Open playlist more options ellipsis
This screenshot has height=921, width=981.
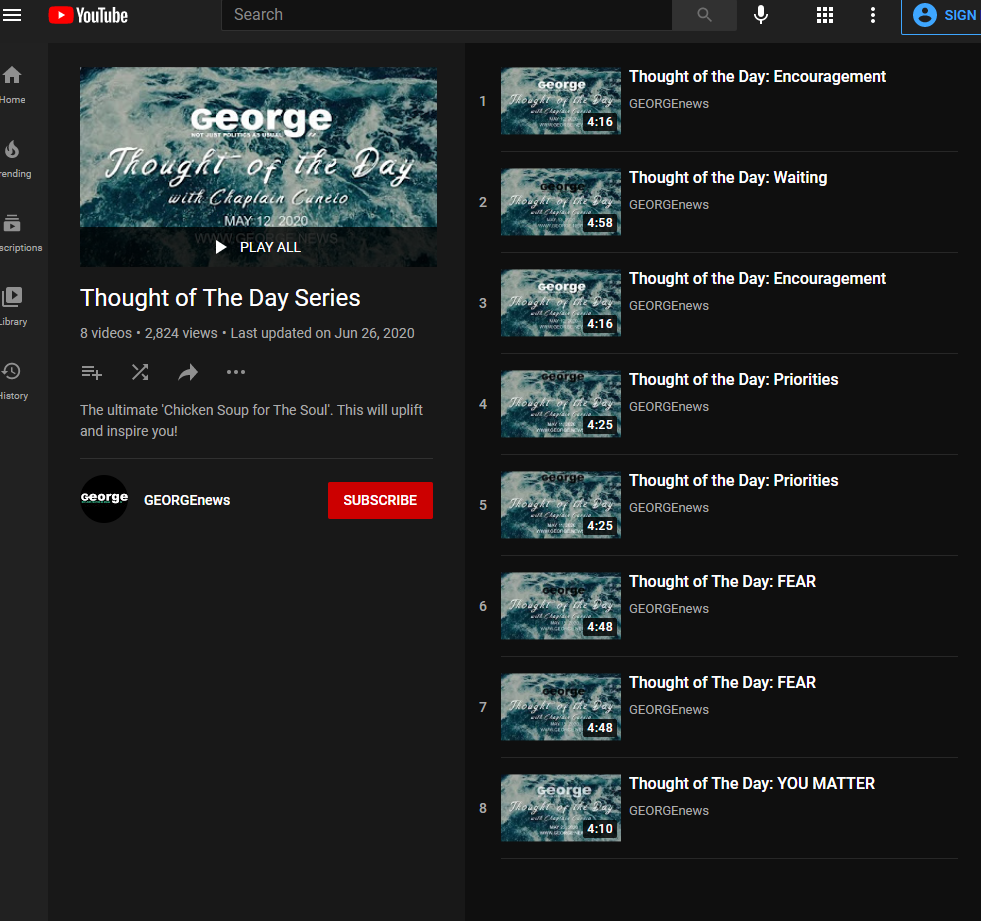point(236,372)
